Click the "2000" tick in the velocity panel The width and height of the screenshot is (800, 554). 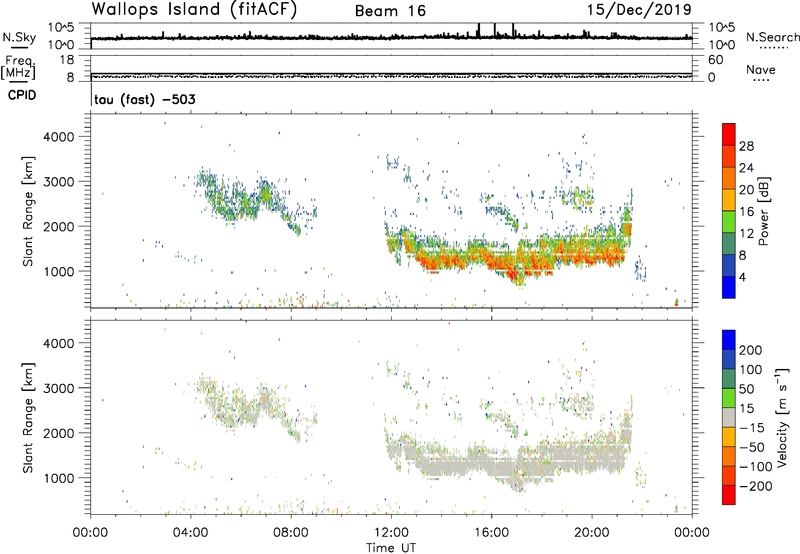point(58,433)
